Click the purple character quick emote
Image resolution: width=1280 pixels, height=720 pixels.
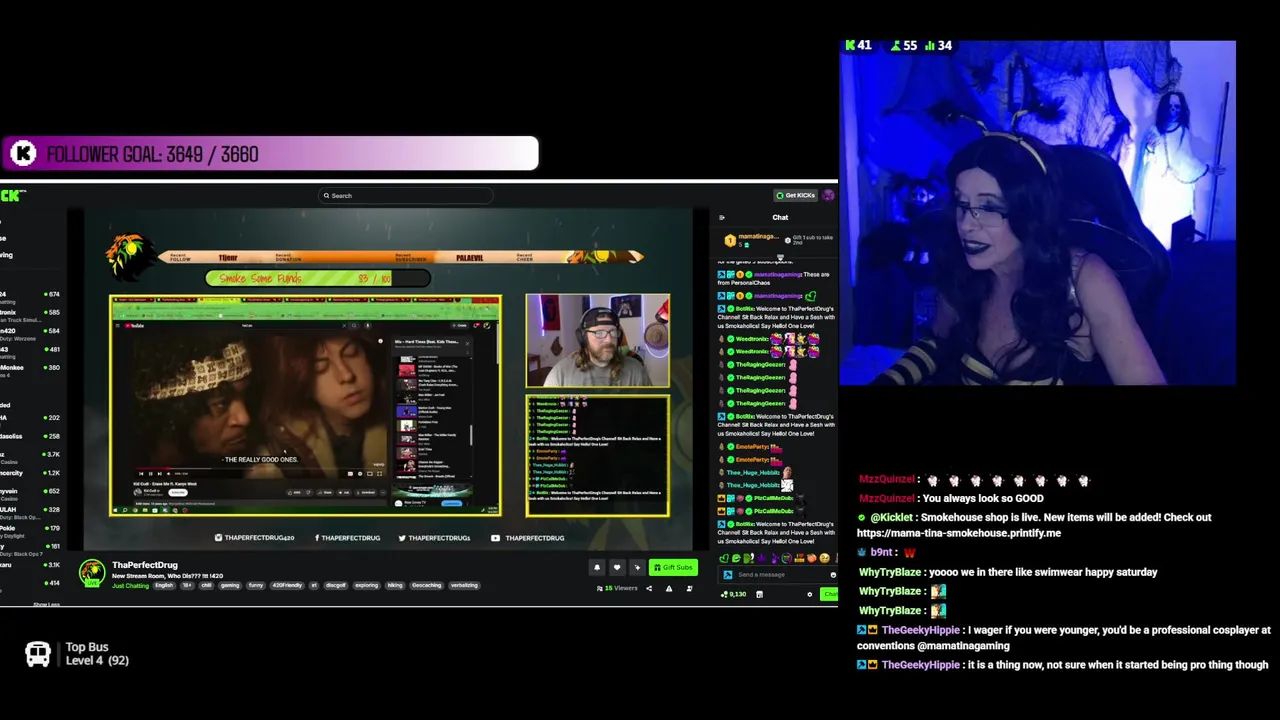(x=775, y=559)
